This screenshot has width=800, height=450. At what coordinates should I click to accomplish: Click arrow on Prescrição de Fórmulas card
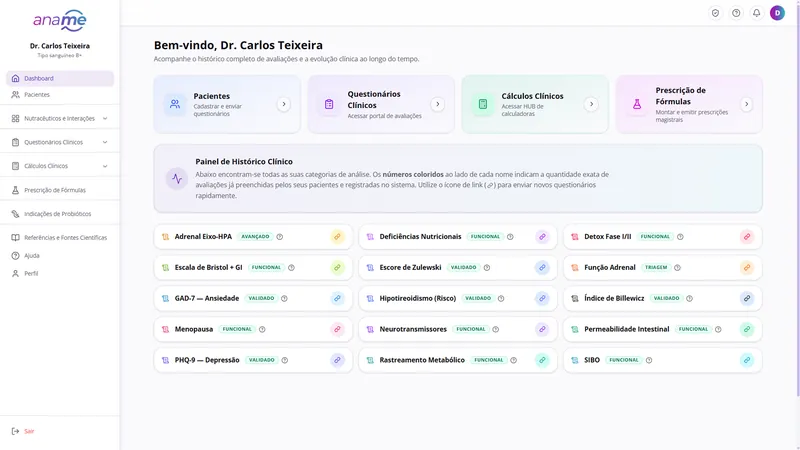746,104
